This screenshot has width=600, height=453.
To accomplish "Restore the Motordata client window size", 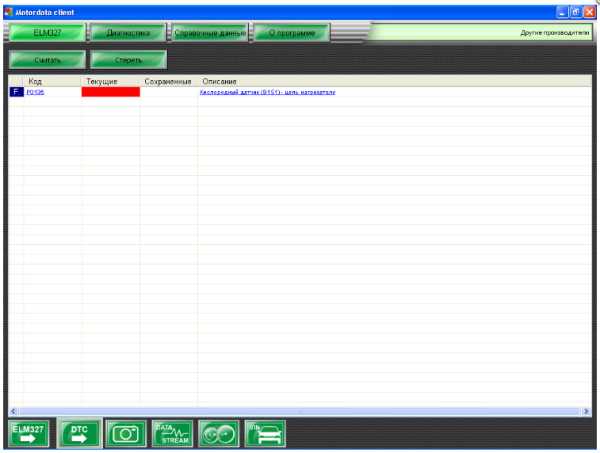I will (576, 12).
